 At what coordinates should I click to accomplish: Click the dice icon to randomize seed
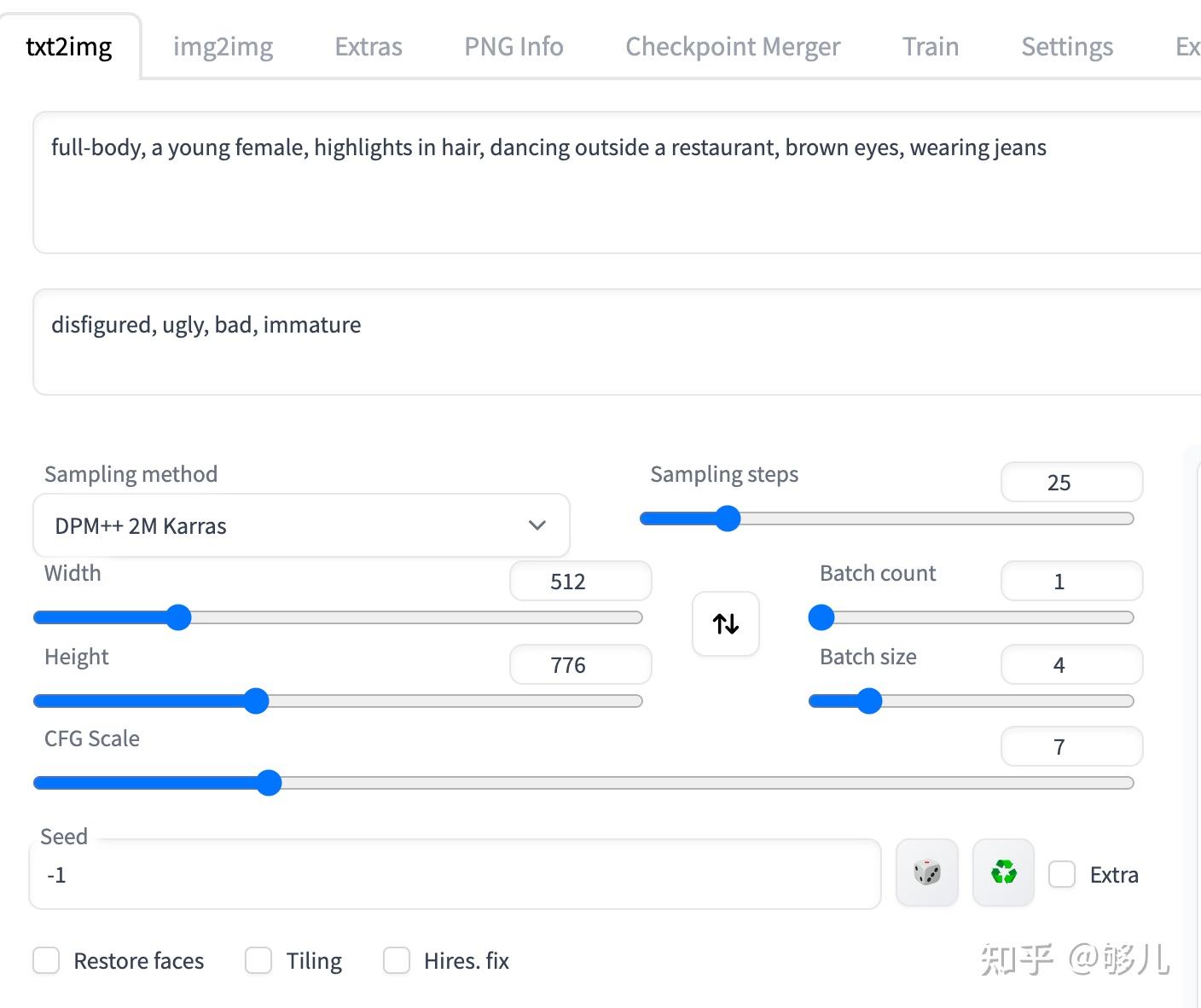coord(927,873)
